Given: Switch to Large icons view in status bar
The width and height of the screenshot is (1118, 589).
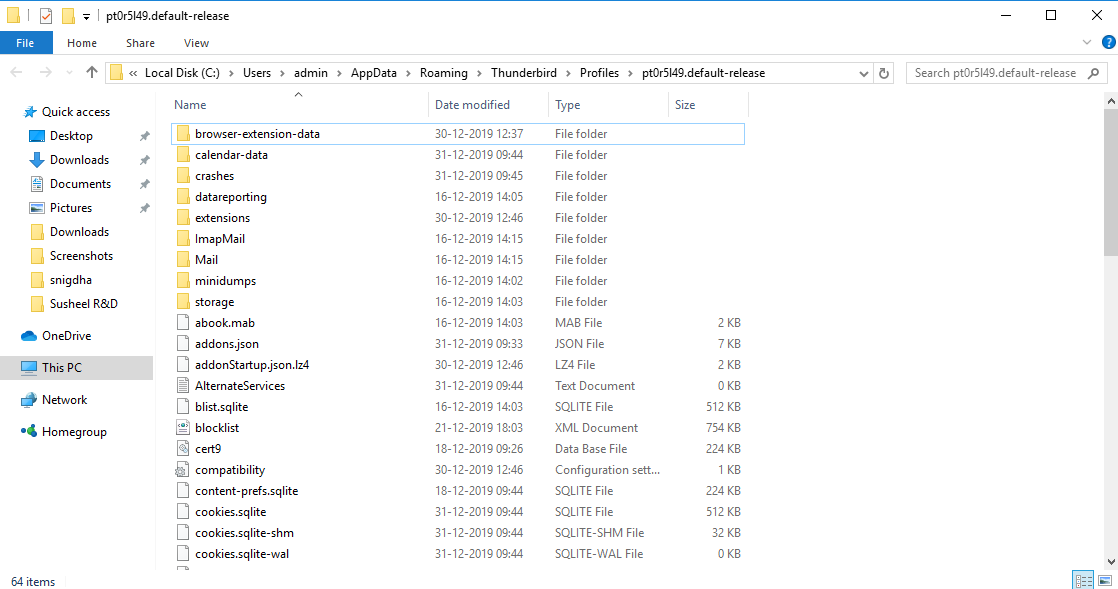Looking at the screenshot, I should [1105, 580].
